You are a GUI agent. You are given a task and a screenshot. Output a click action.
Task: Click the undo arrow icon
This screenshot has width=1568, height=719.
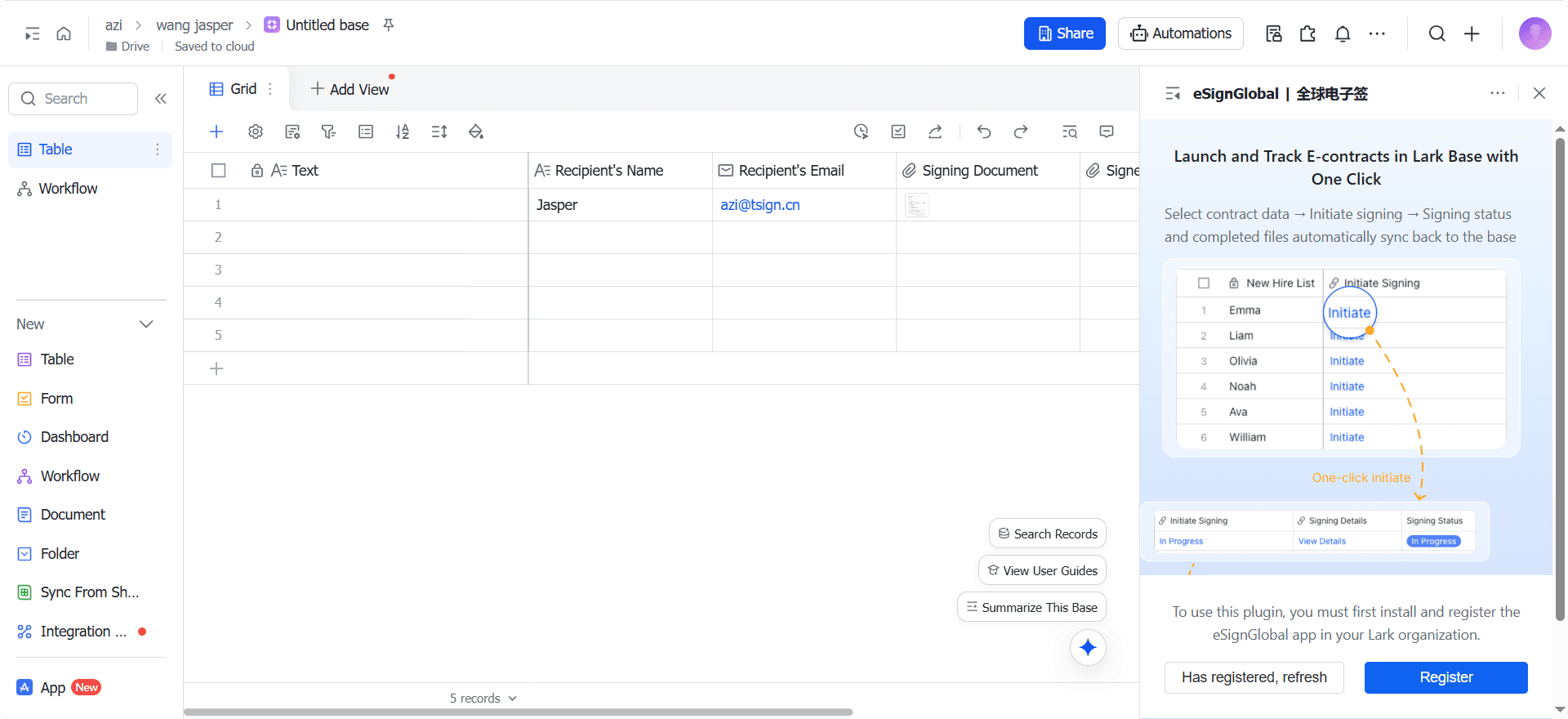pyautogui.click(x=984, y=132)
